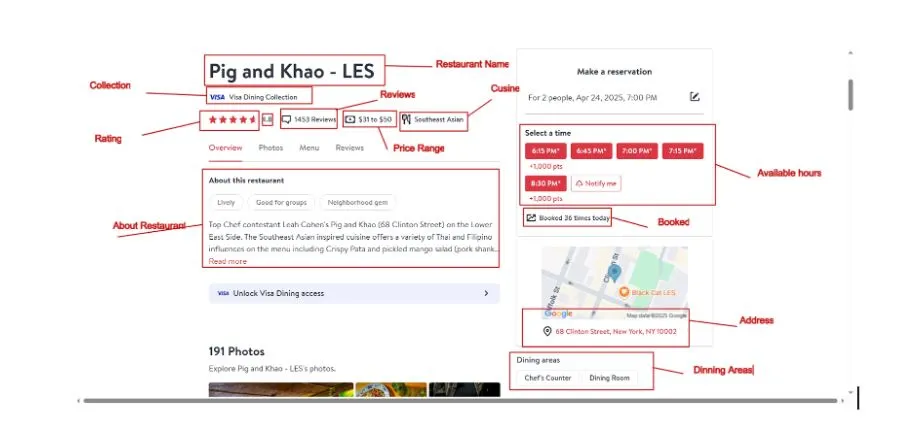
Task: Click the star rating icons
Action: coord(233,119)
